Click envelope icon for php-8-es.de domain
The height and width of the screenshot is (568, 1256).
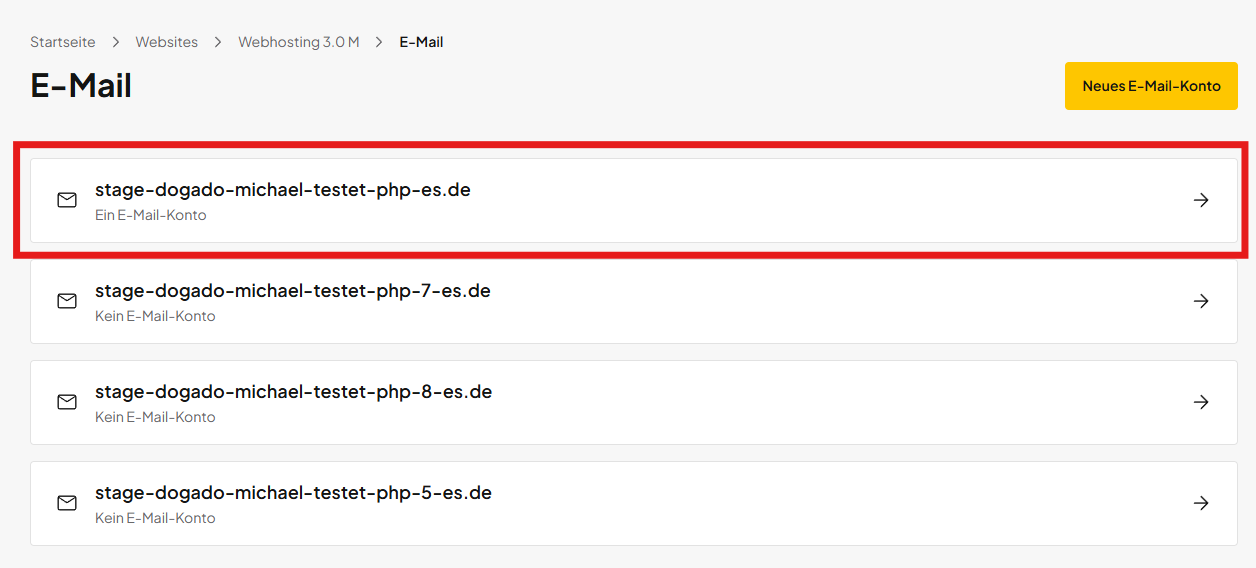(x=67, y=402)
